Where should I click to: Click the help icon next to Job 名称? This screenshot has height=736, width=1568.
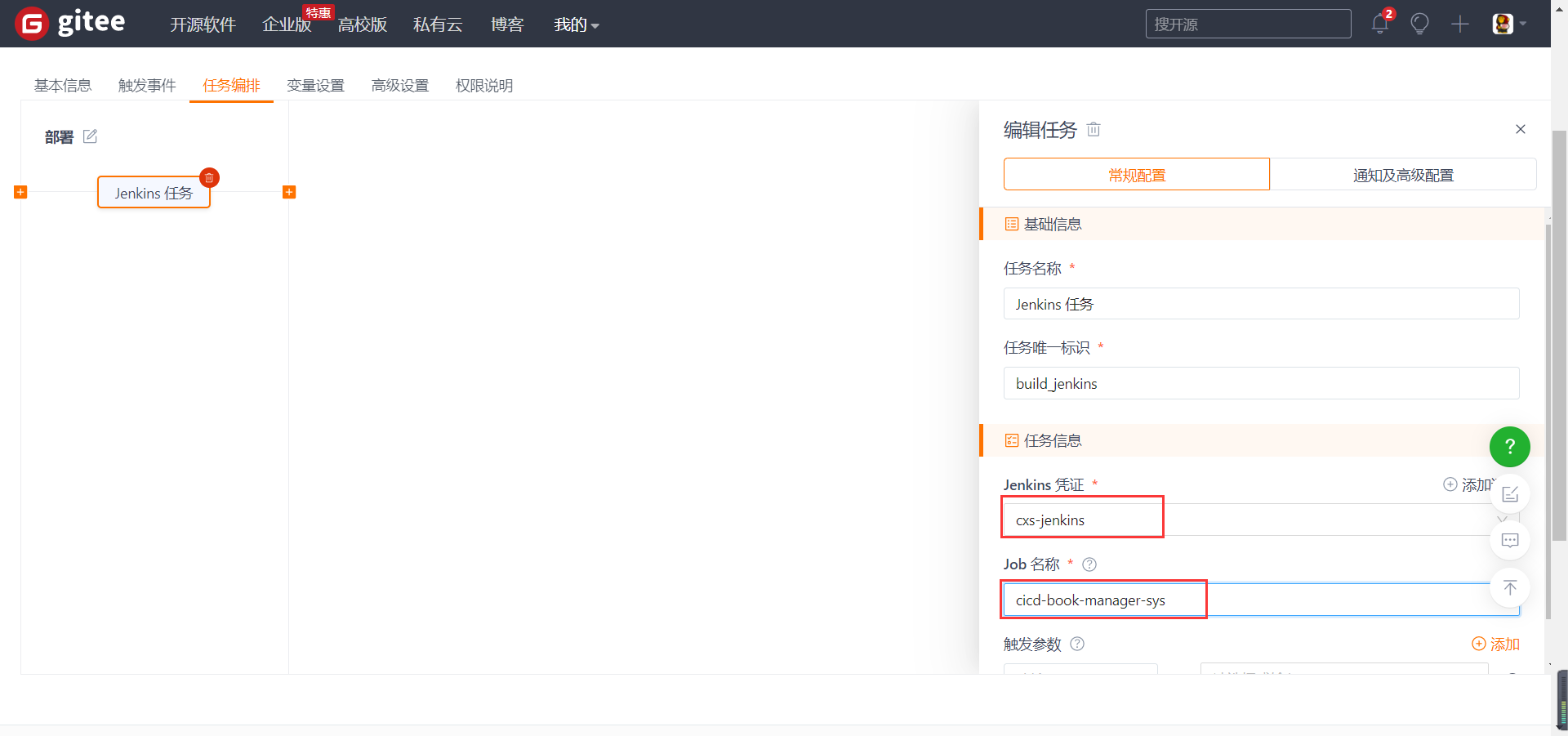tap(1089, 564)
